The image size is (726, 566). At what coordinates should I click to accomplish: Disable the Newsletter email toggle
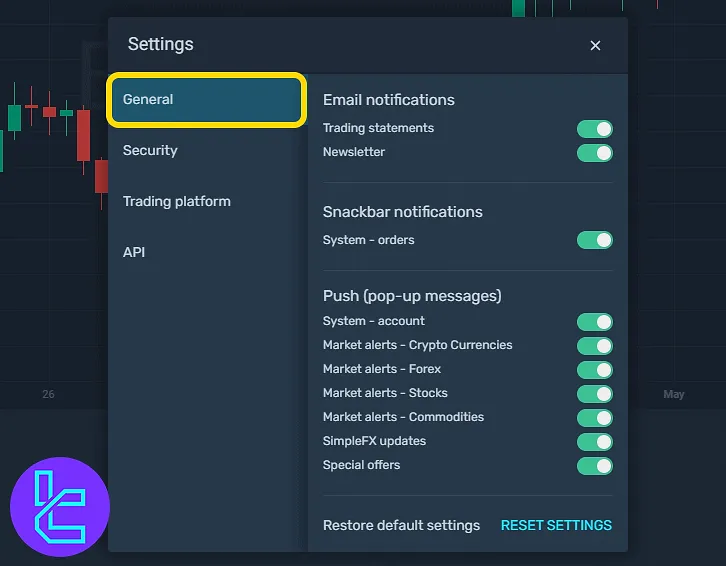click(x=595, y=153)
